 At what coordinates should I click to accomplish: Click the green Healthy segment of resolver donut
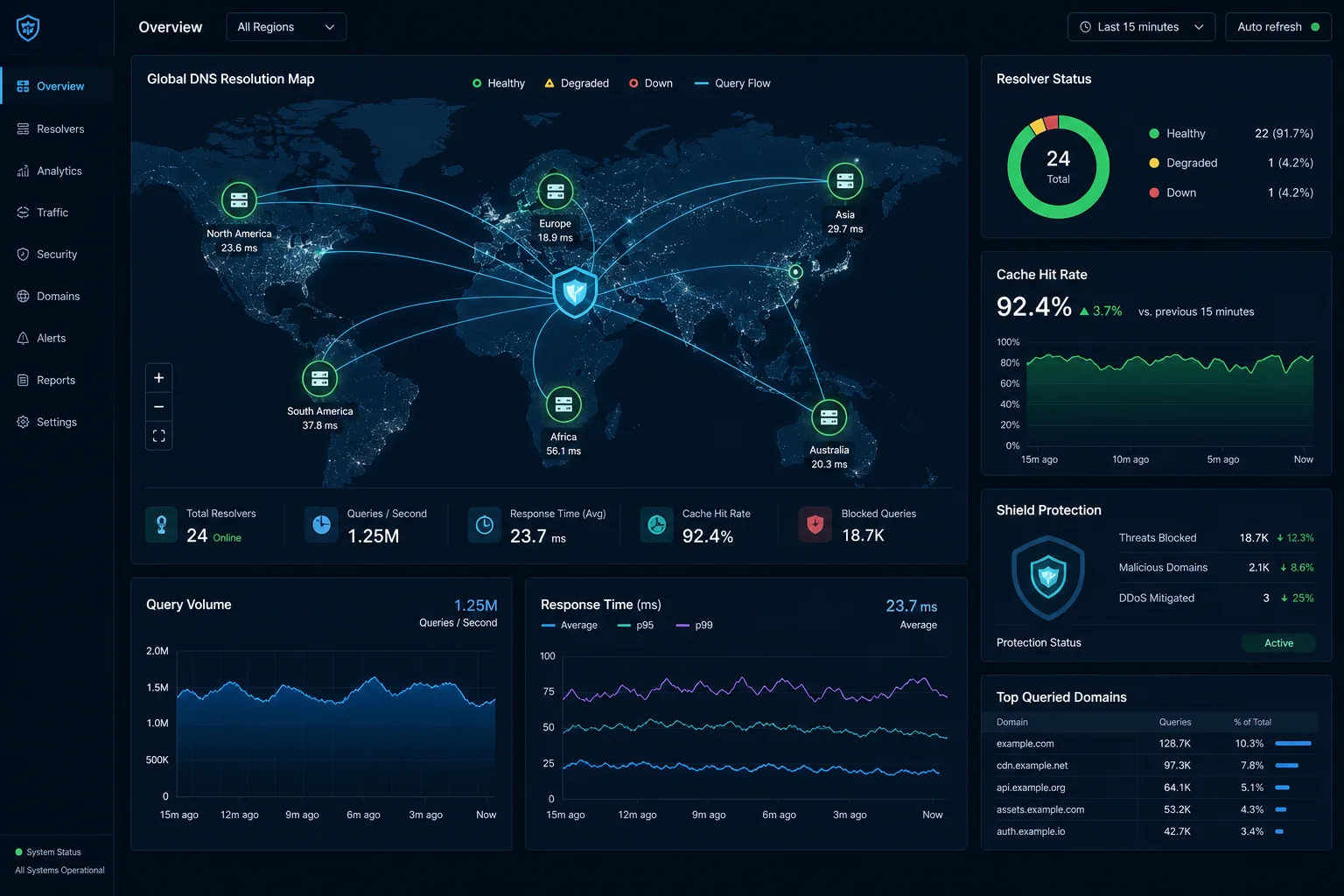coord(1059,213)
